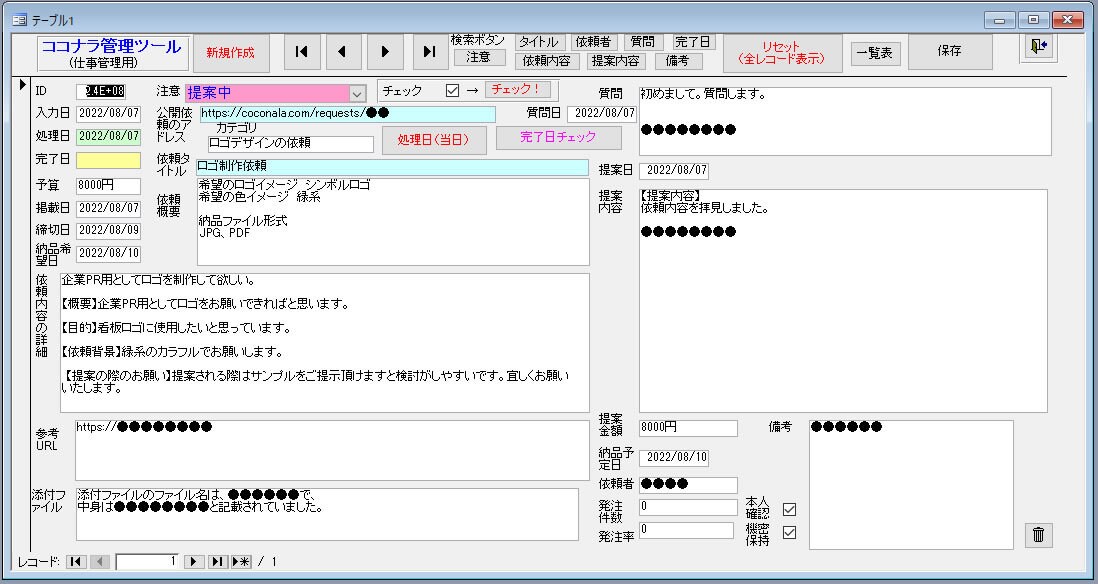Click タイトル search button
This screenshot has height=584, width=1098.
pos(539,42)
